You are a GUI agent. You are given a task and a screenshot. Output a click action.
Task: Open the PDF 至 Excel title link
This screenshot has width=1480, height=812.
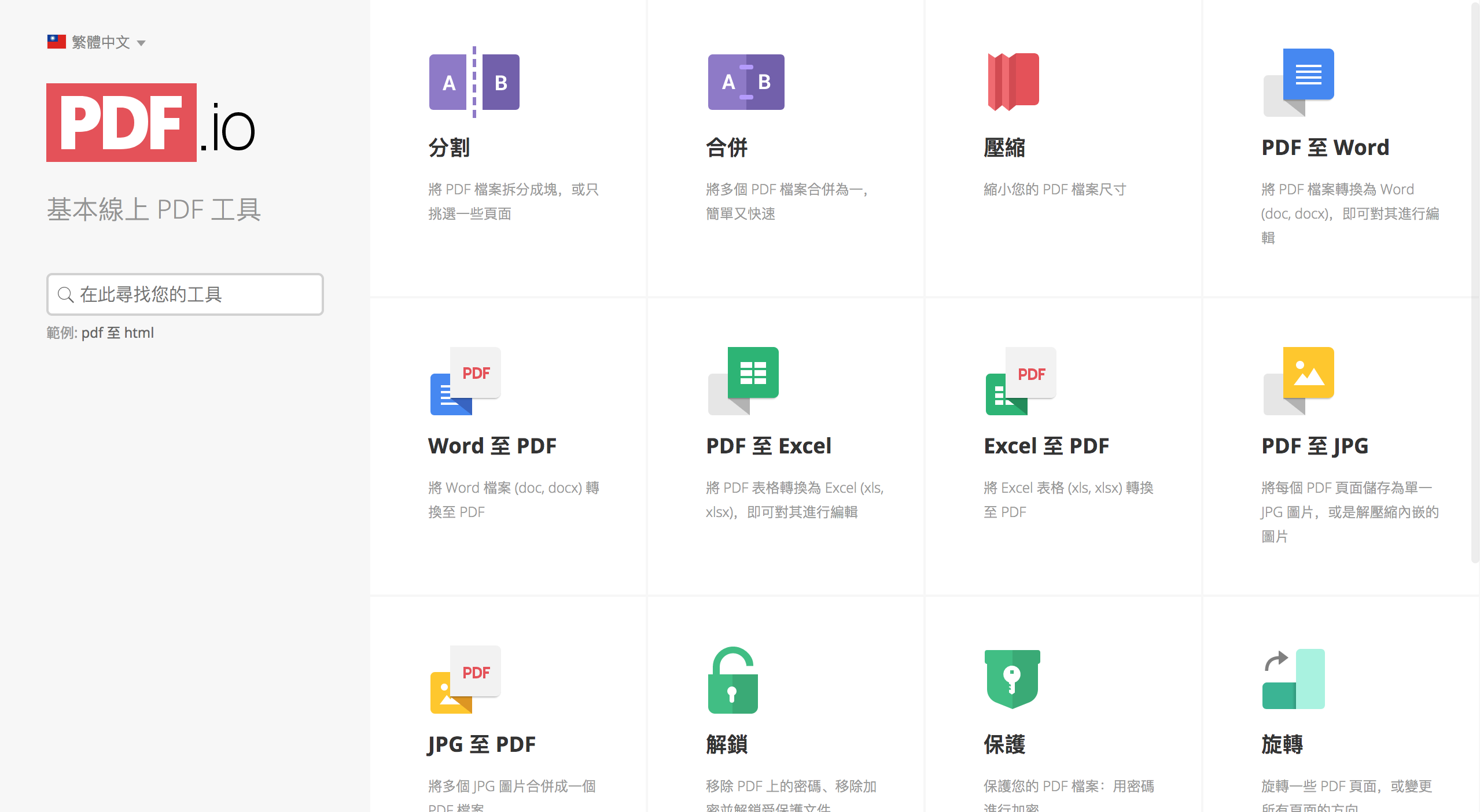(769, 446)
